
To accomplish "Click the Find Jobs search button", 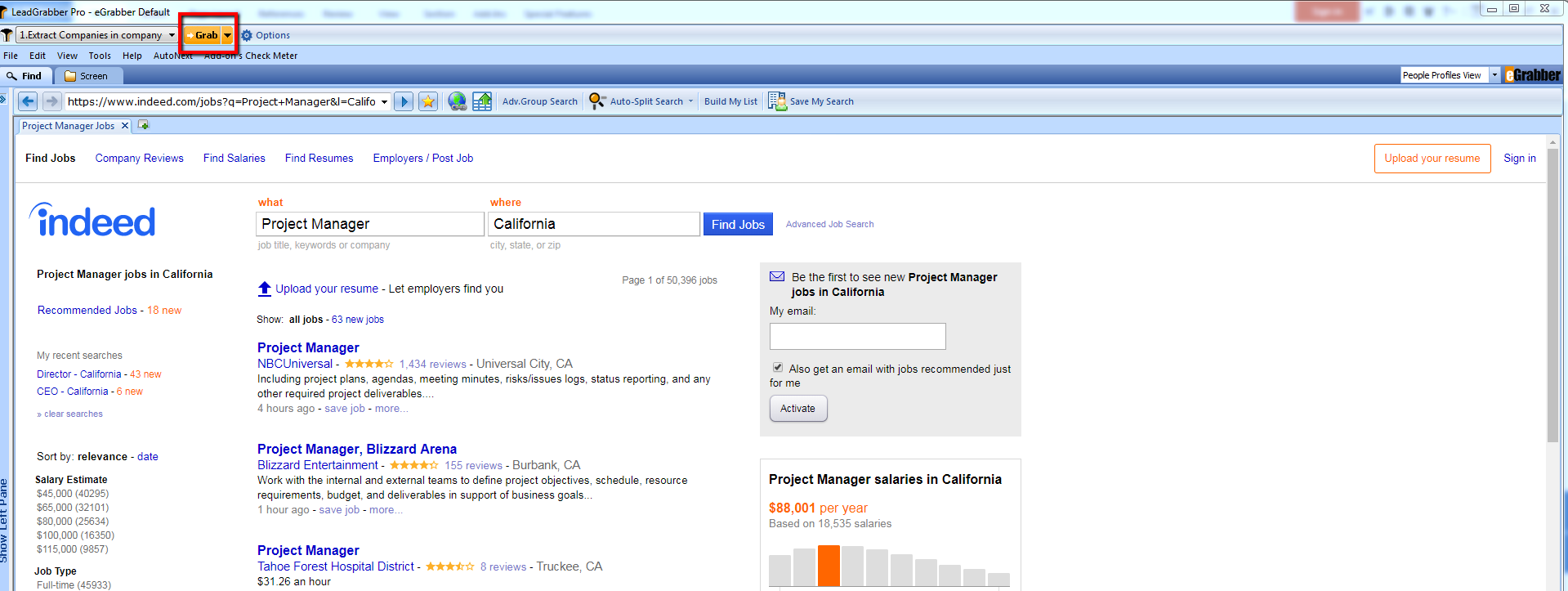I will click(x=738, y=224).
